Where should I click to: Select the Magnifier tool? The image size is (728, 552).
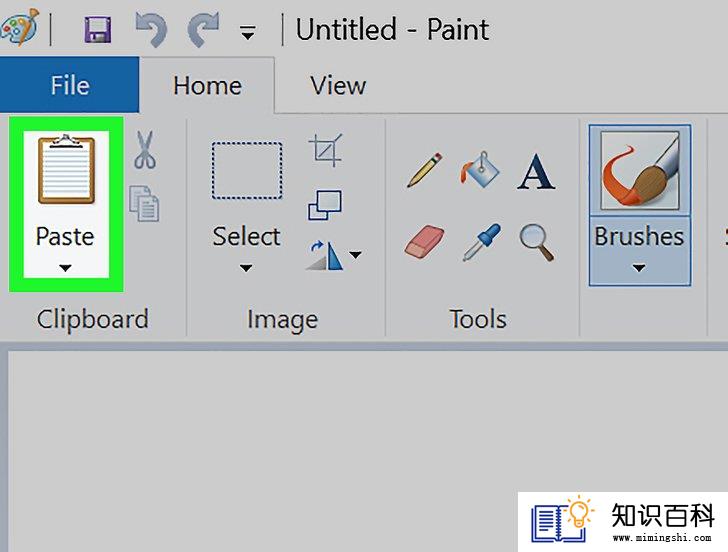click(x=537, y=242)
